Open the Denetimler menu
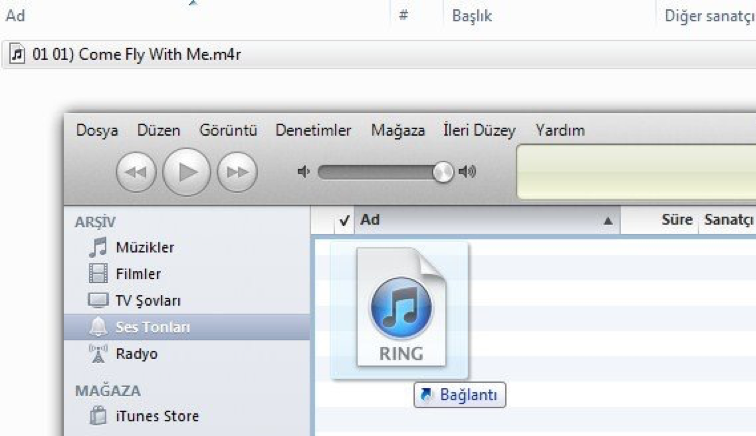This screenshot has height=436, width=756. [313, 130]
